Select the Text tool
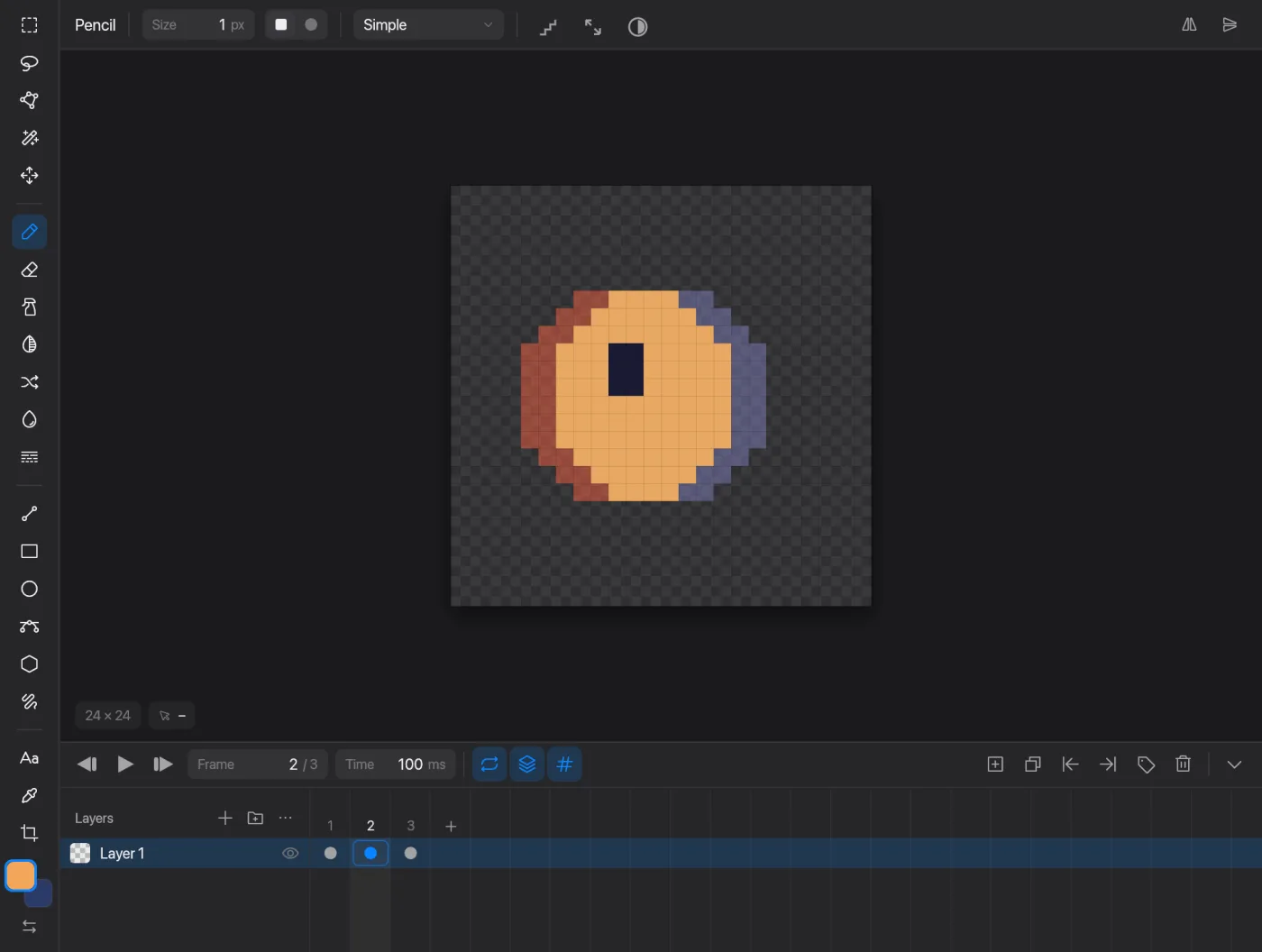This screenshot has width=1262, height=952. (30, 758)
